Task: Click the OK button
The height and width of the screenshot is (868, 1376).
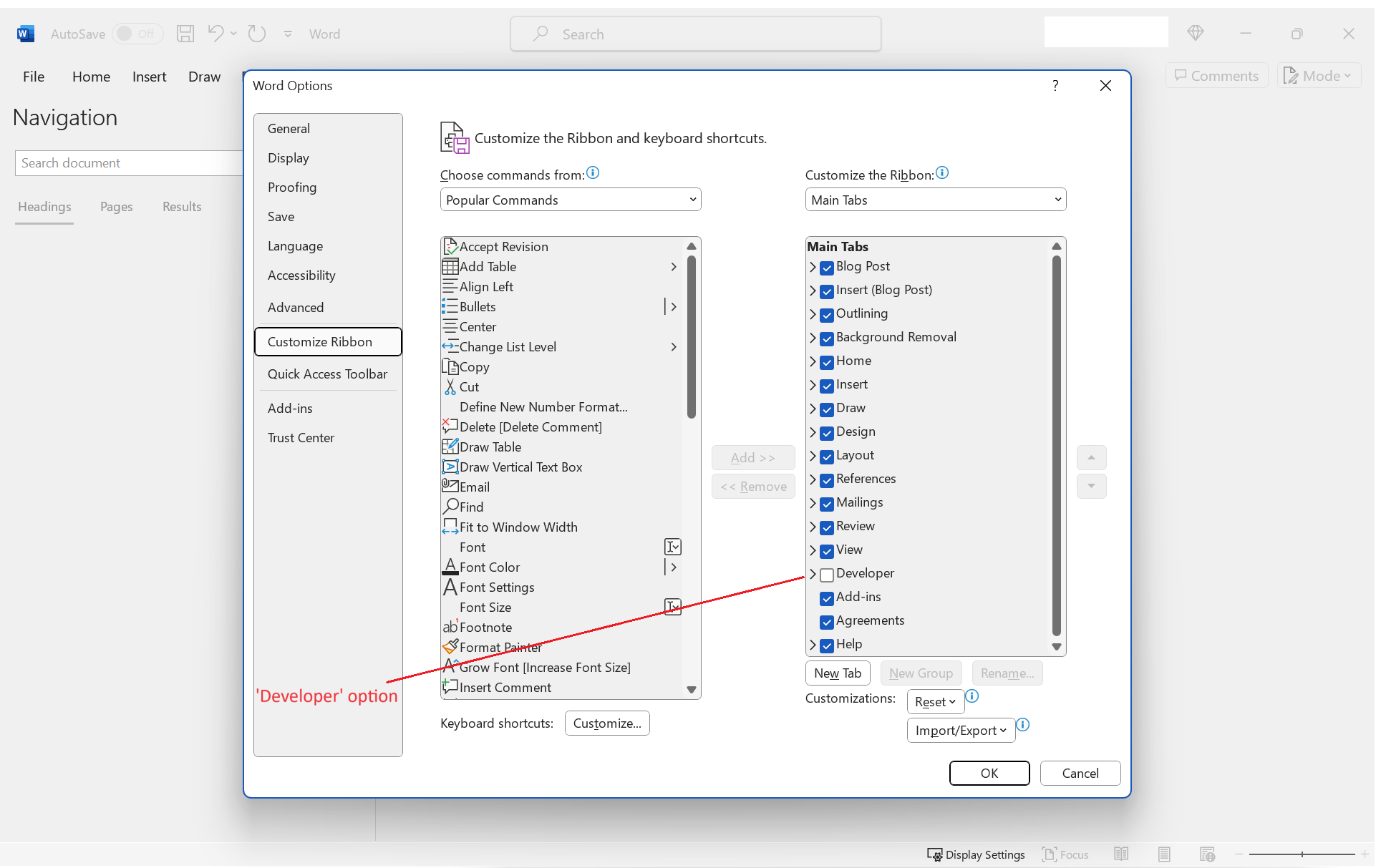Action: (x=989, y=773)
